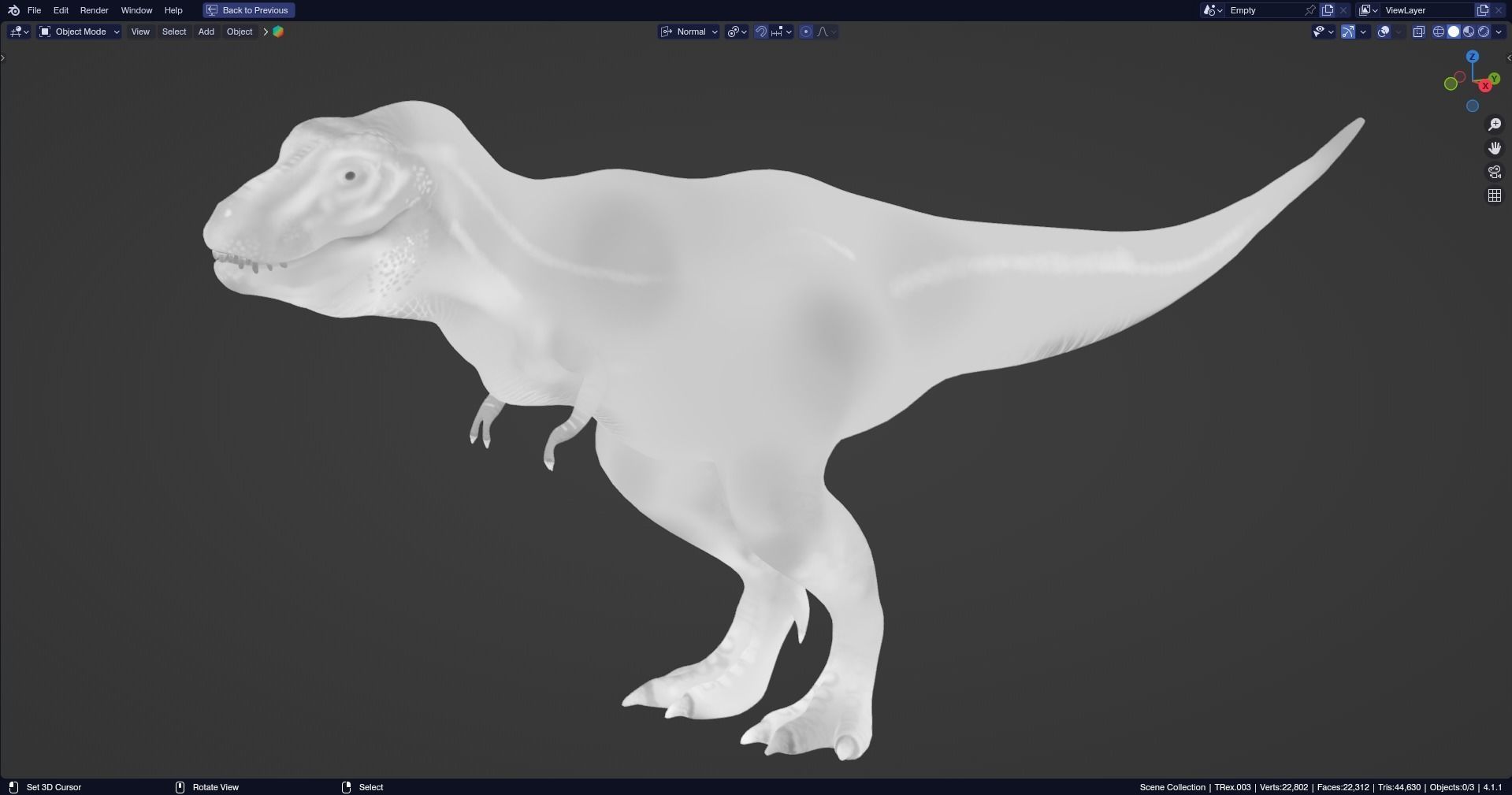
Task: Expand the collapsed header menu chevron
Action: tap(266, 32)
